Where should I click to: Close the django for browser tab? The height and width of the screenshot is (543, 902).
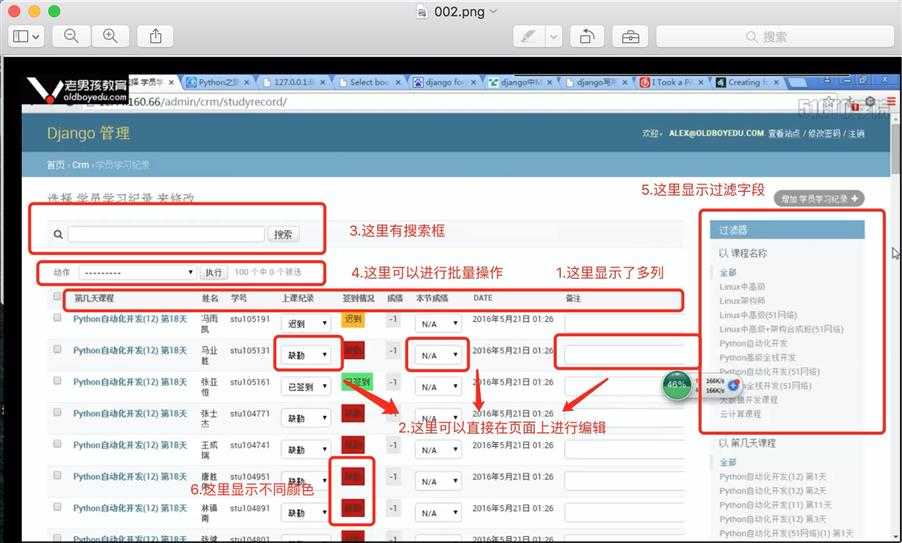tap(474, 83)
